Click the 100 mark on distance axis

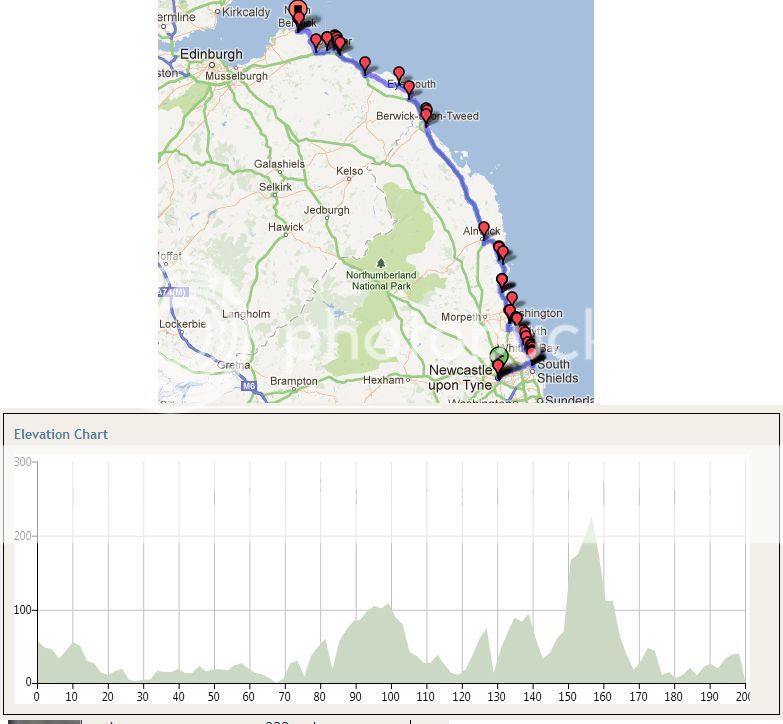(x=391, y=697)
